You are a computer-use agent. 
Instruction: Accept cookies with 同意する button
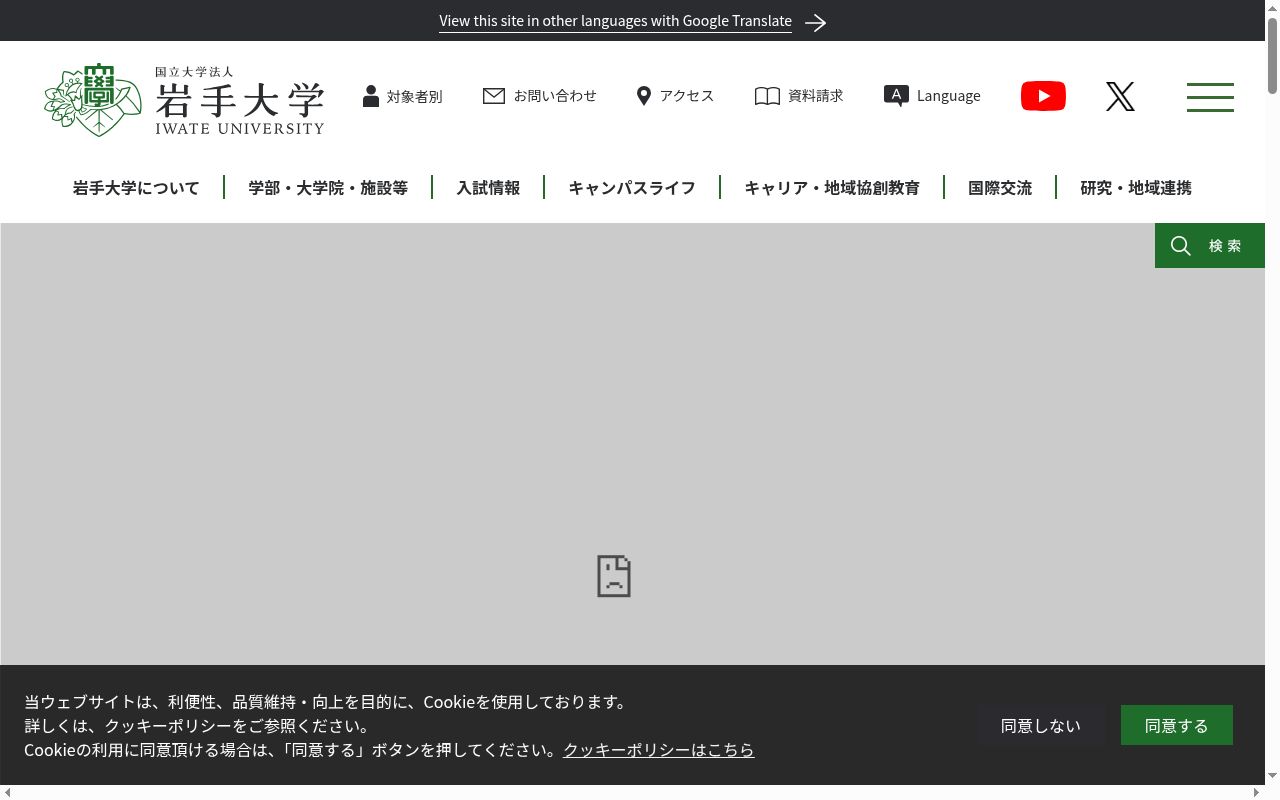1177,725
